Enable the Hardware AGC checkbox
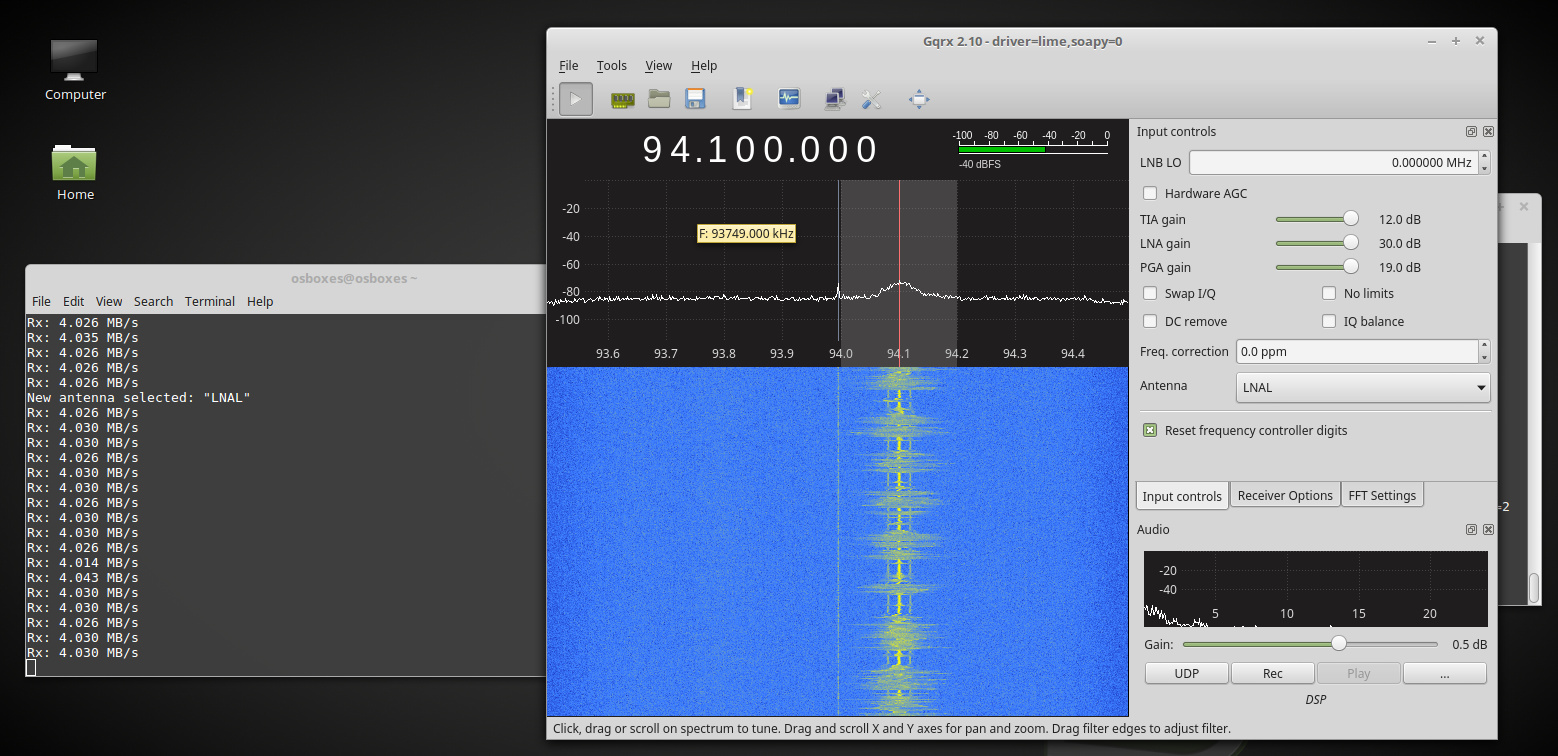This screenshot has height=756, width=1558. [x=1150, y=193]
